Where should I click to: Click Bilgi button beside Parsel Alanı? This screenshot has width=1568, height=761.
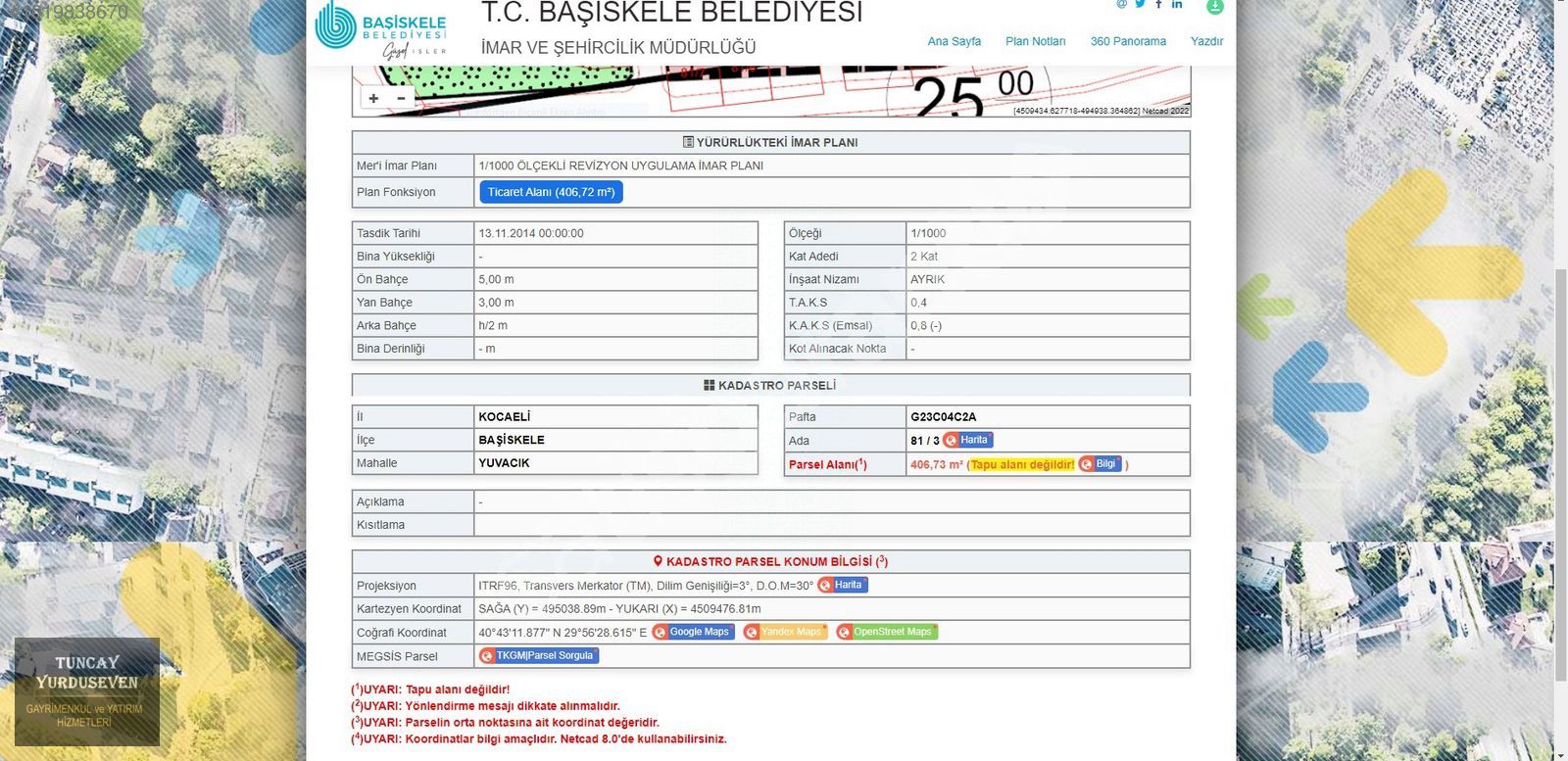pos(1100,464)
